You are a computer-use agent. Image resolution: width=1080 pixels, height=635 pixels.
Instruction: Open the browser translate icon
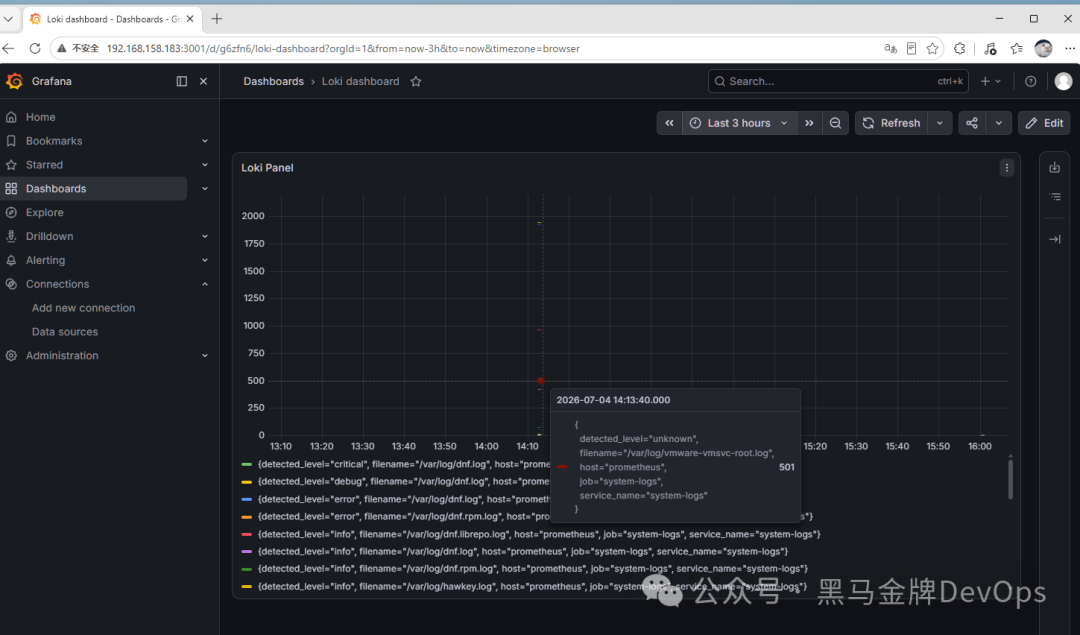point(891,48)
